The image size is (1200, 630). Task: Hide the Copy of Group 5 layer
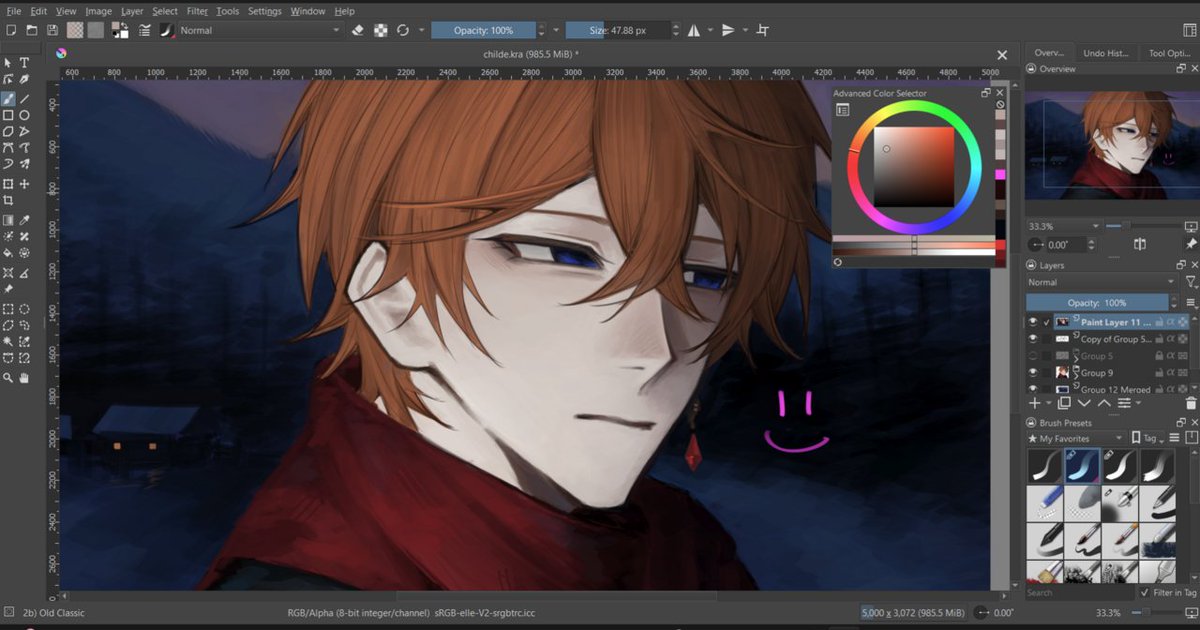pyautogui.click(x=1033, y=339)
